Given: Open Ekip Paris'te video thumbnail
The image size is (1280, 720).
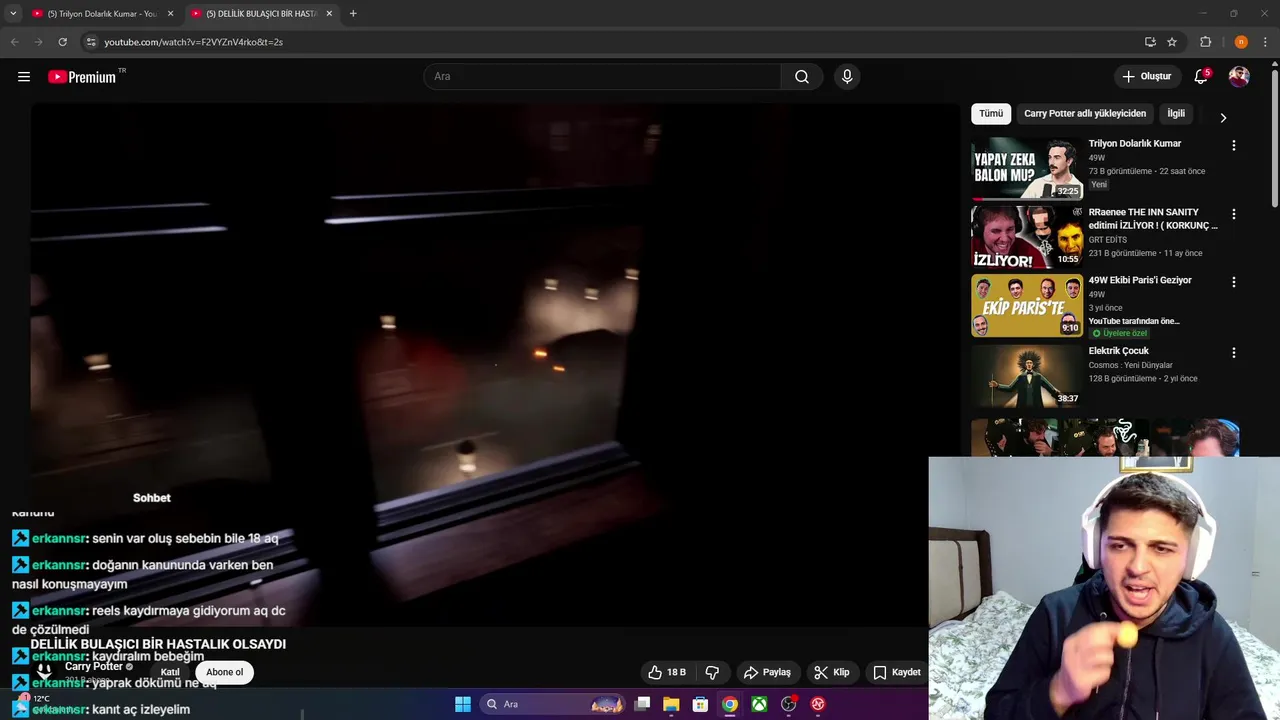Looking at the screenshot, I should pos(1027,305).
